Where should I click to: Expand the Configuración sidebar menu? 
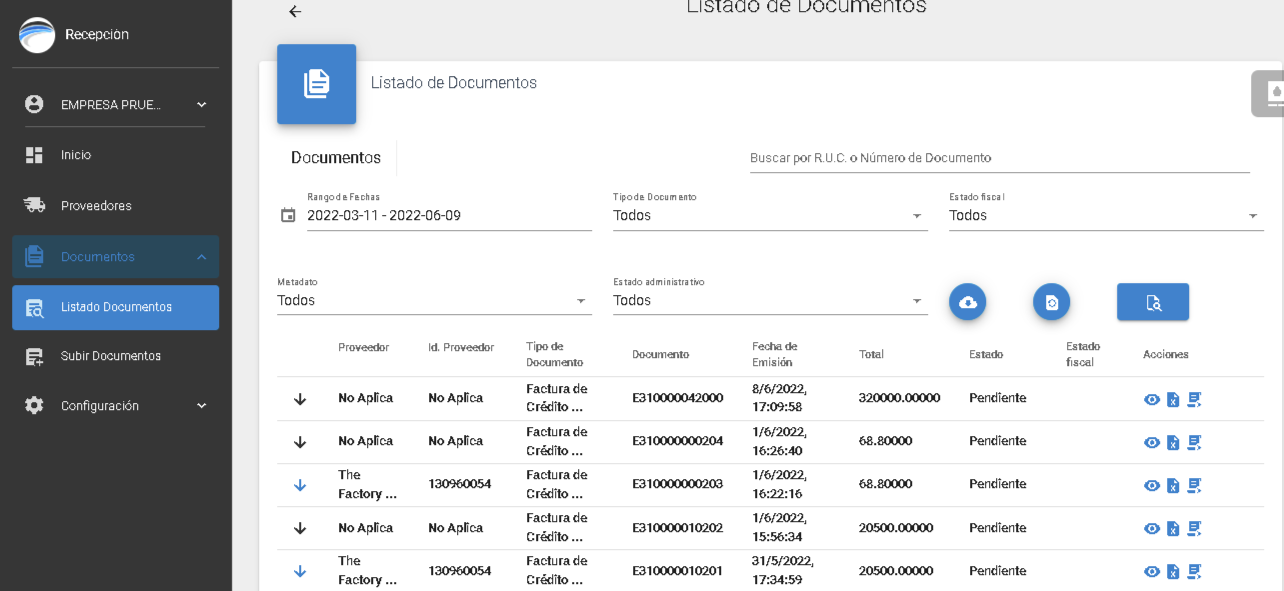point(115,406)
